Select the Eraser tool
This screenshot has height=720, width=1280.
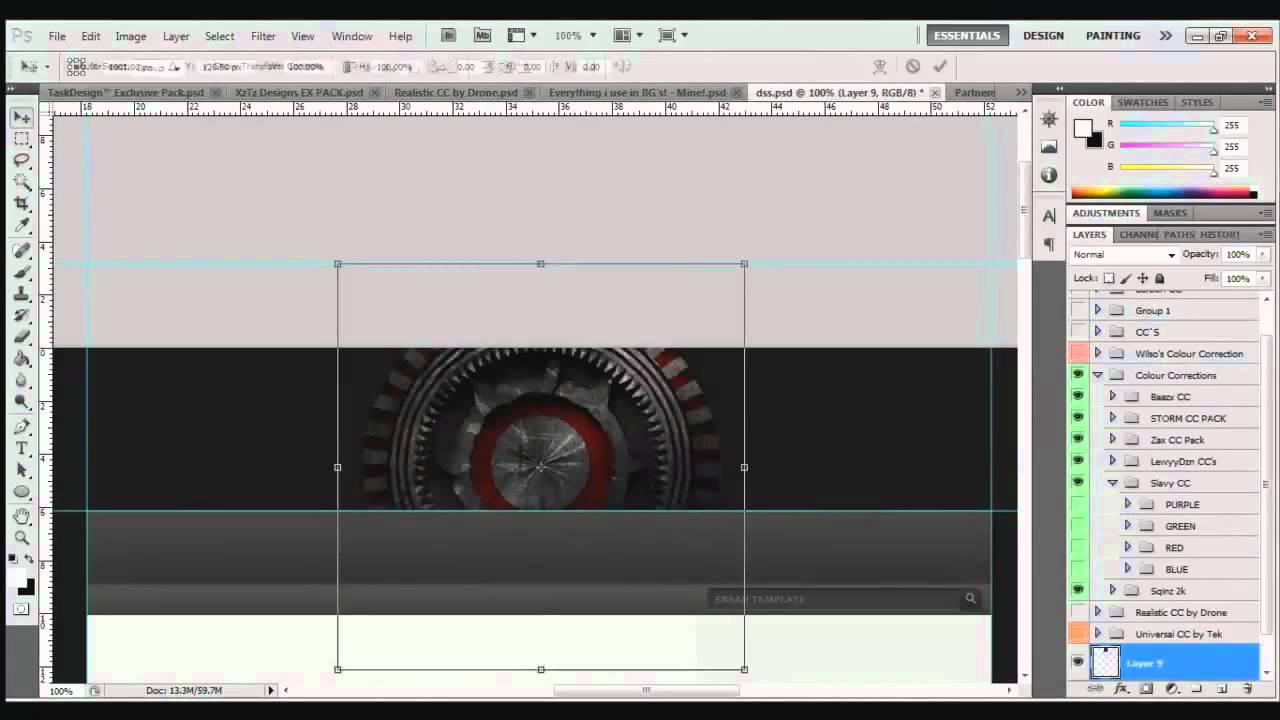pyautogui.click(x=22, y=337)
